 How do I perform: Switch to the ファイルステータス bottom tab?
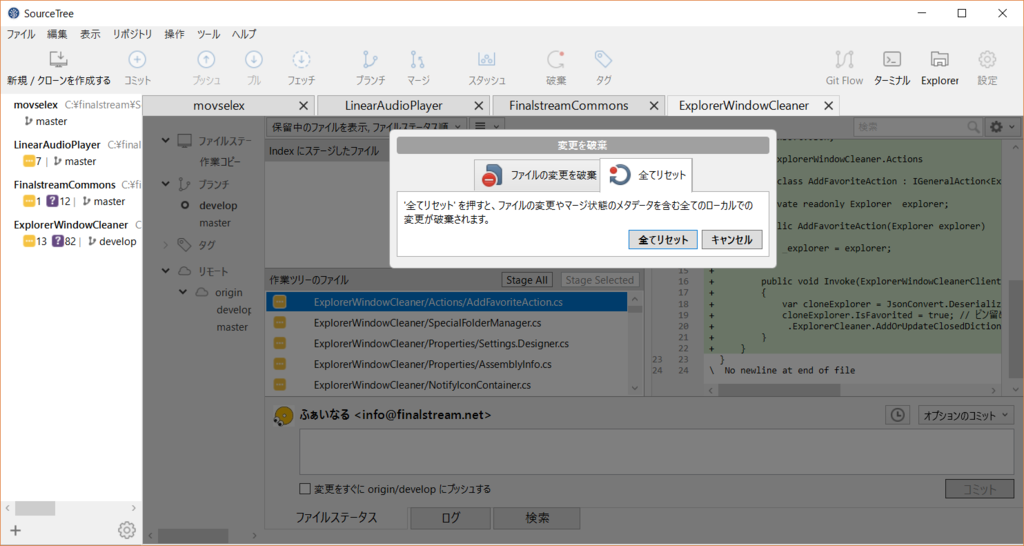(336, 517)
